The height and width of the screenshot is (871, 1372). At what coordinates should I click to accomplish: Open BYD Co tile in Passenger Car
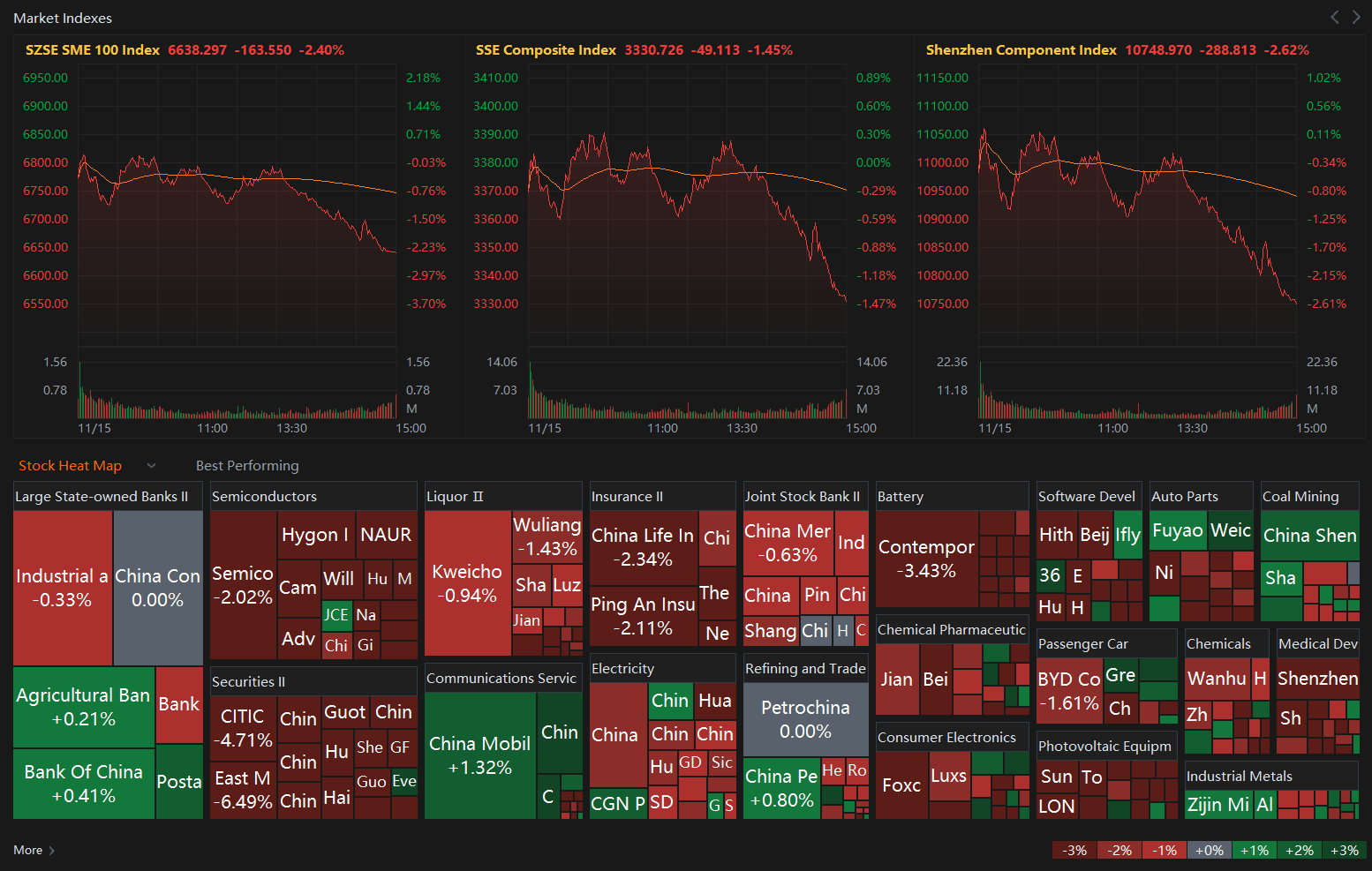pos(1069,691)
